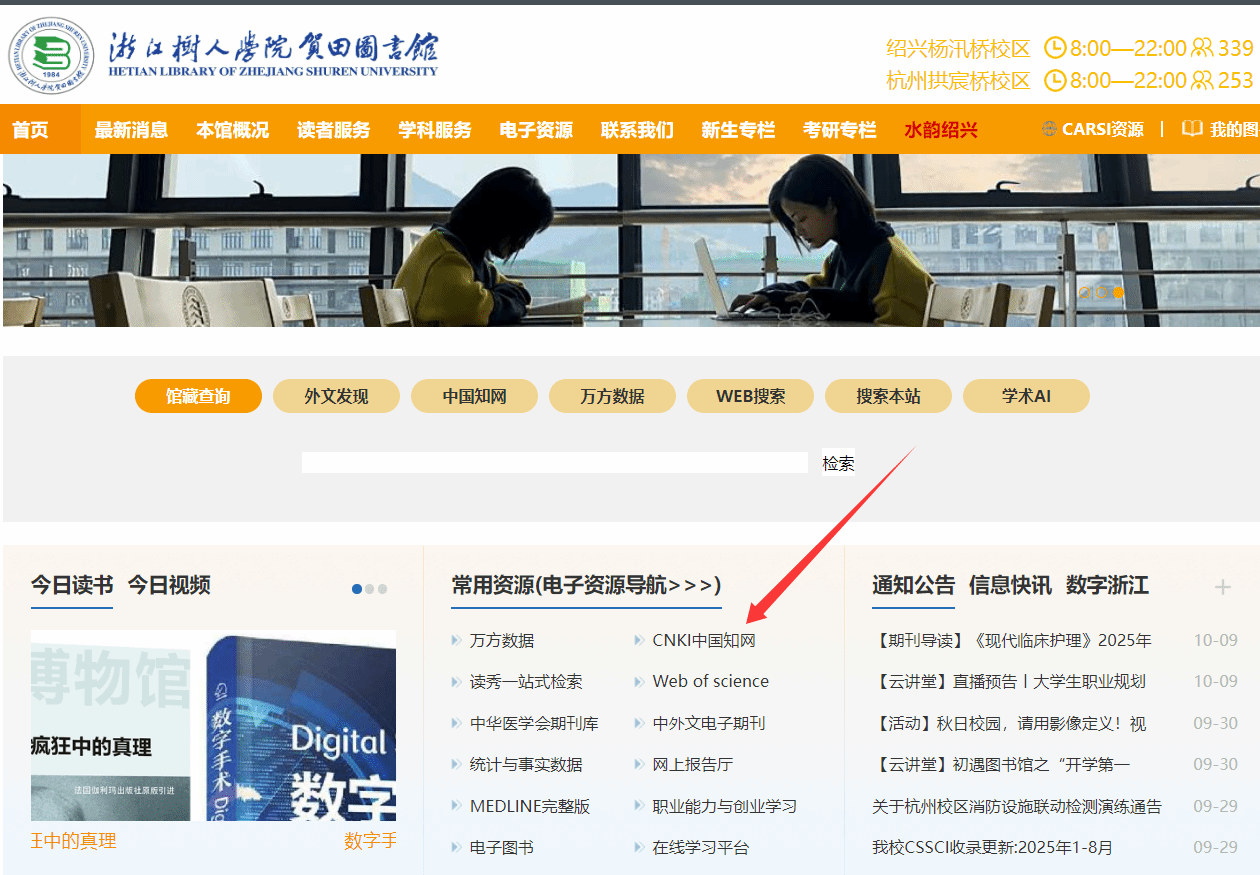Switch search mode to 中国知网

click(474, 396)
